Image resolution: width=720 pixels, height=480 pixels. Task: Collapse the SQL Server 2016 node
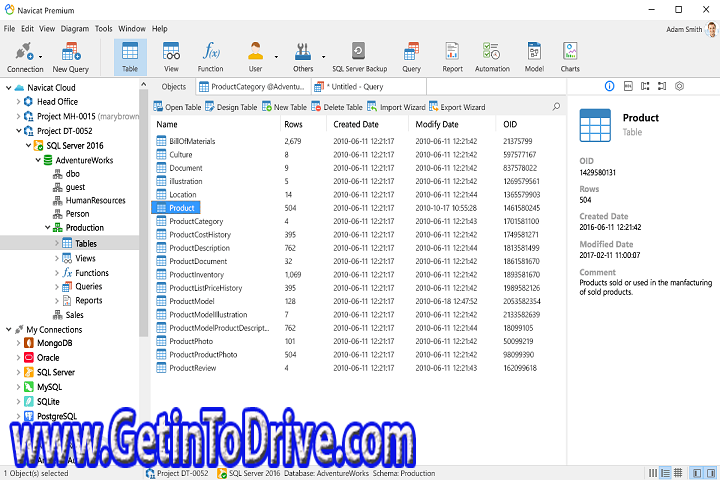[28, 146]
